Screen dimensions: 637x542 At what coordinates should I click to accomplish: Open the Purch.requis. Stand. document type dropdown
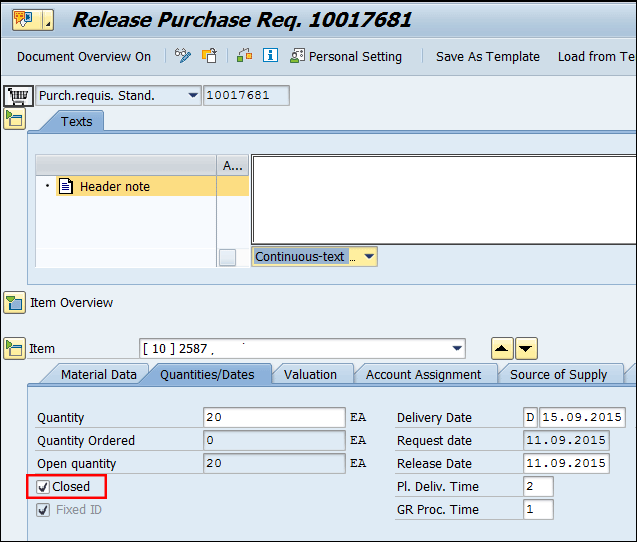coord(193,96)
